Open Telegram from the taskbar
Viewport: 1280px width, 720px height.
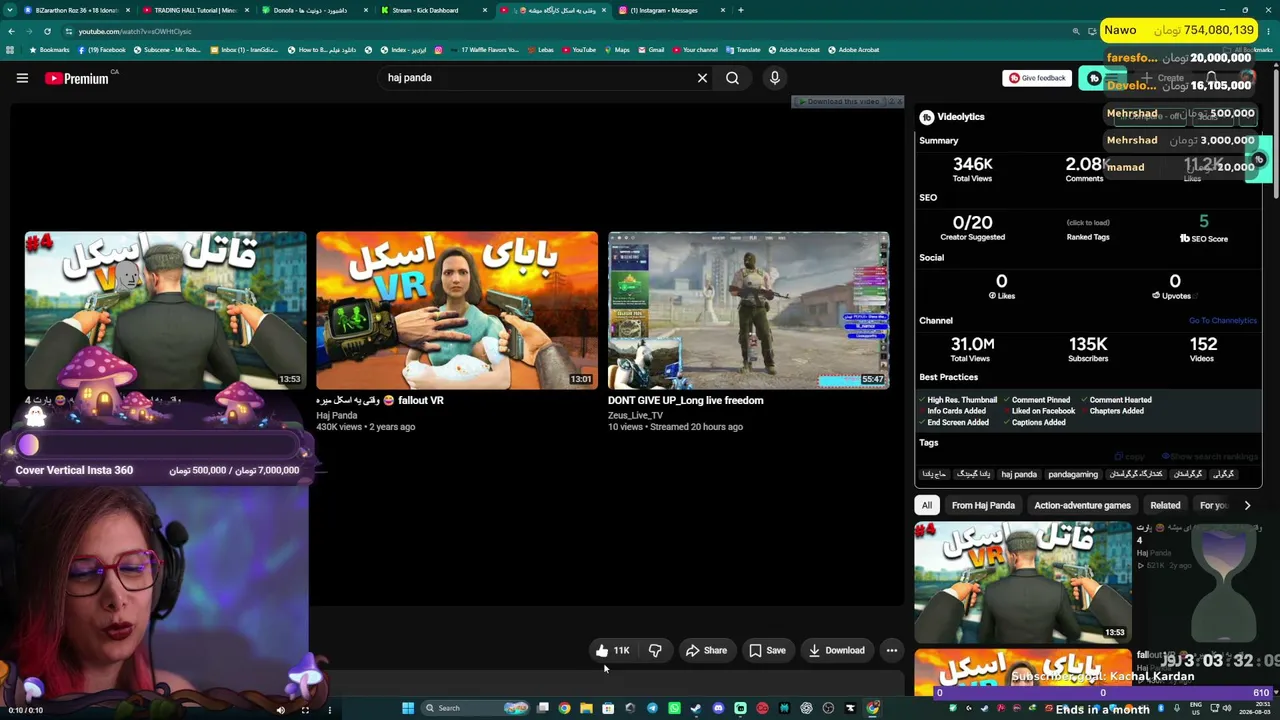pyautogui.click(x=652, y=708)
